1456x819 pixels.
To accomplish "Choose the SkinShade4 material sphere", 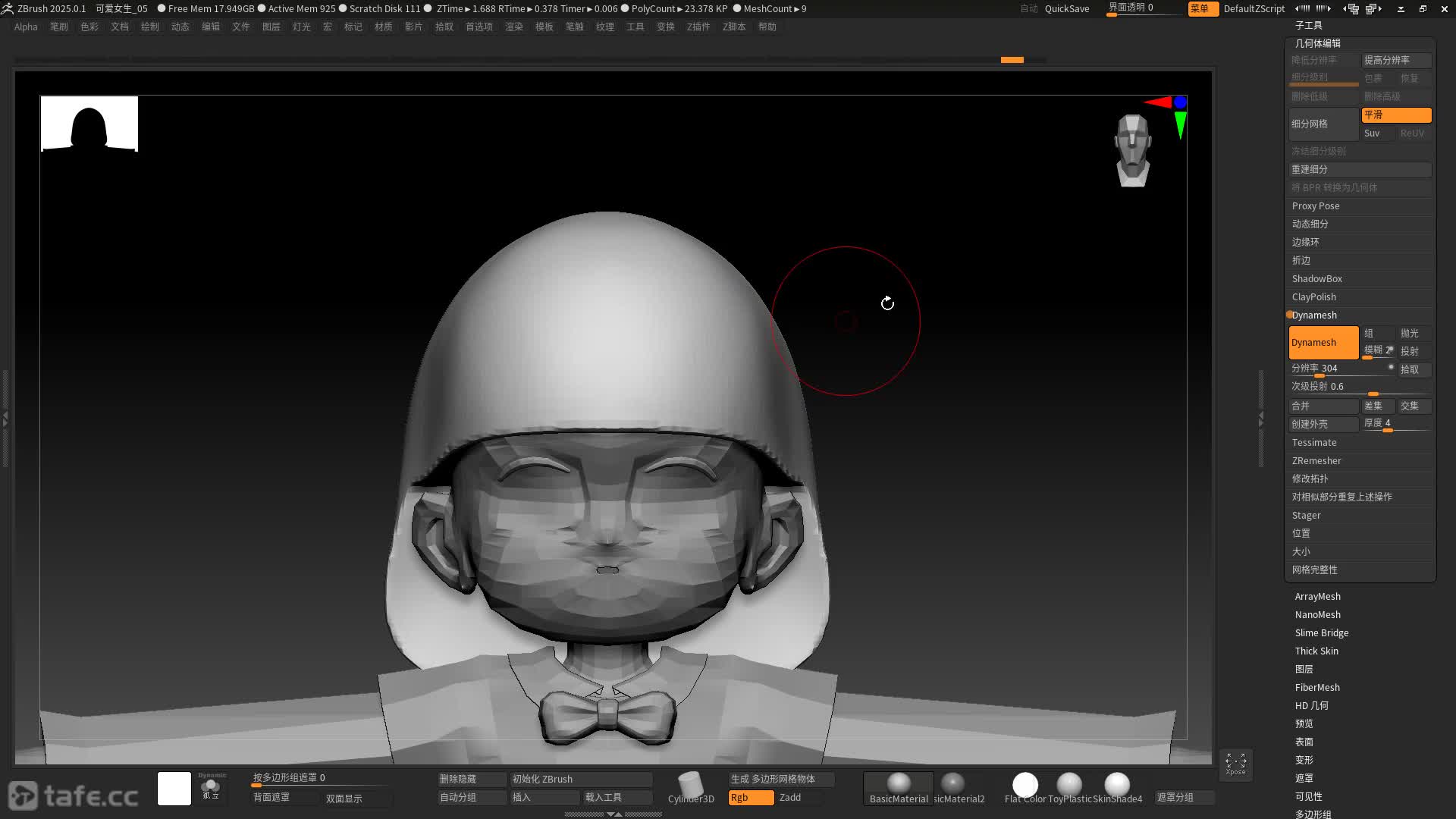I will [1117, 787].
